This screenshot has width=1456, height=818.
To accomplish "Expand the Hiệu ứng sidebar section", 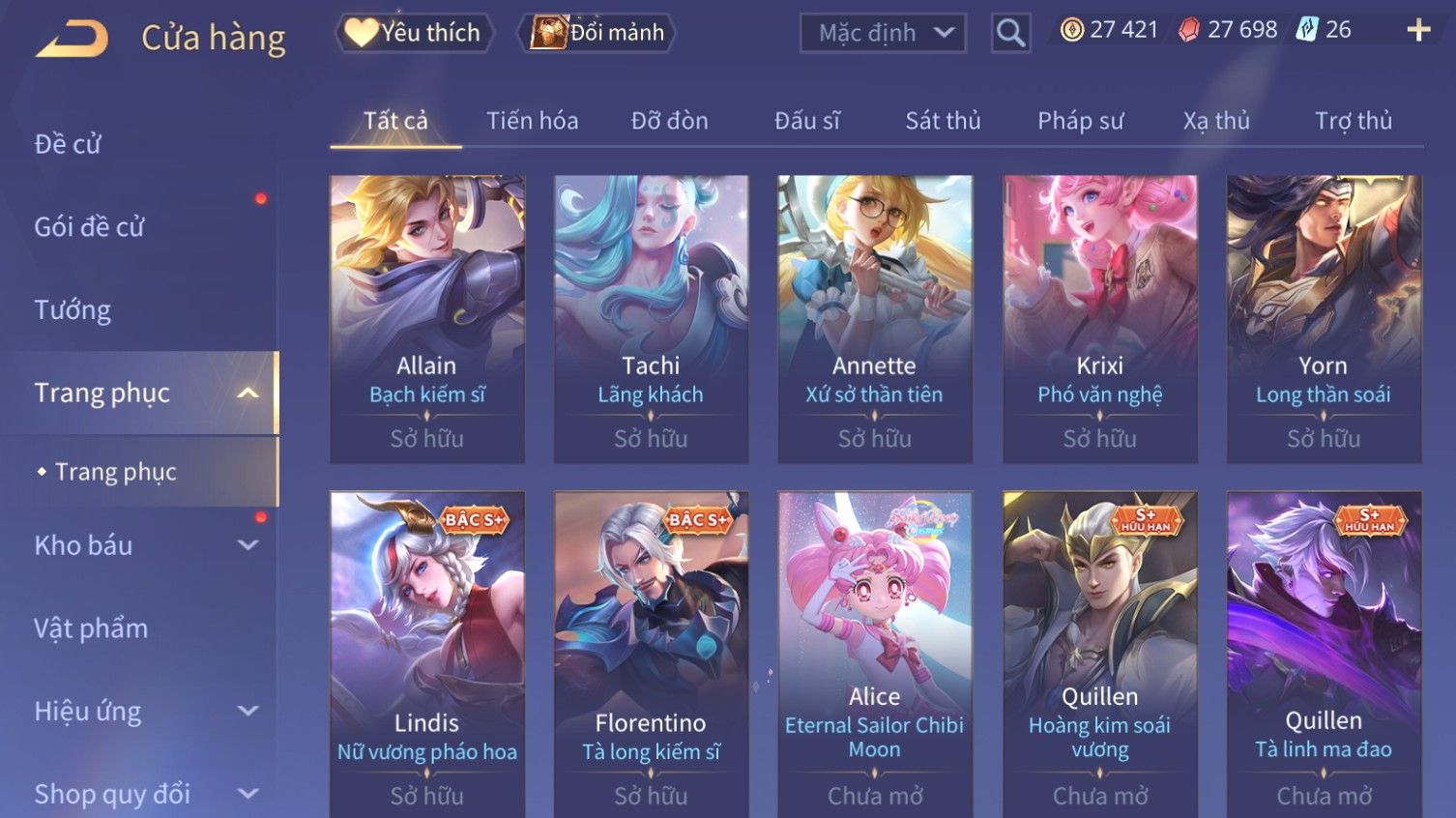I will click(x=248, y=711).
